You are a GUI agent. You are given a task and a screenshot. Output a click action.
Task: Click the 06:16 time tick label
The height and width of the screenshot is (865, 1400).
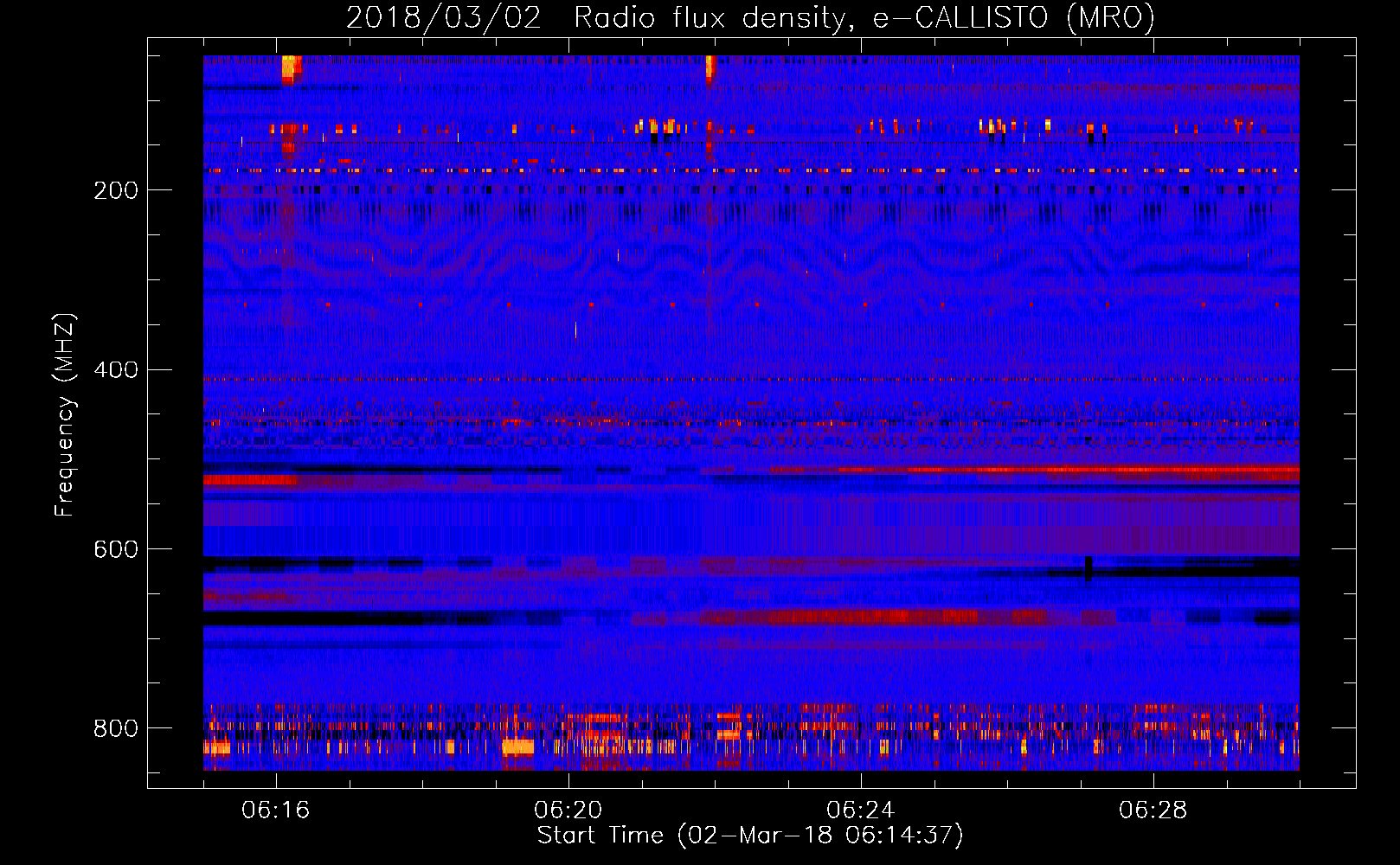coord(276,810)
